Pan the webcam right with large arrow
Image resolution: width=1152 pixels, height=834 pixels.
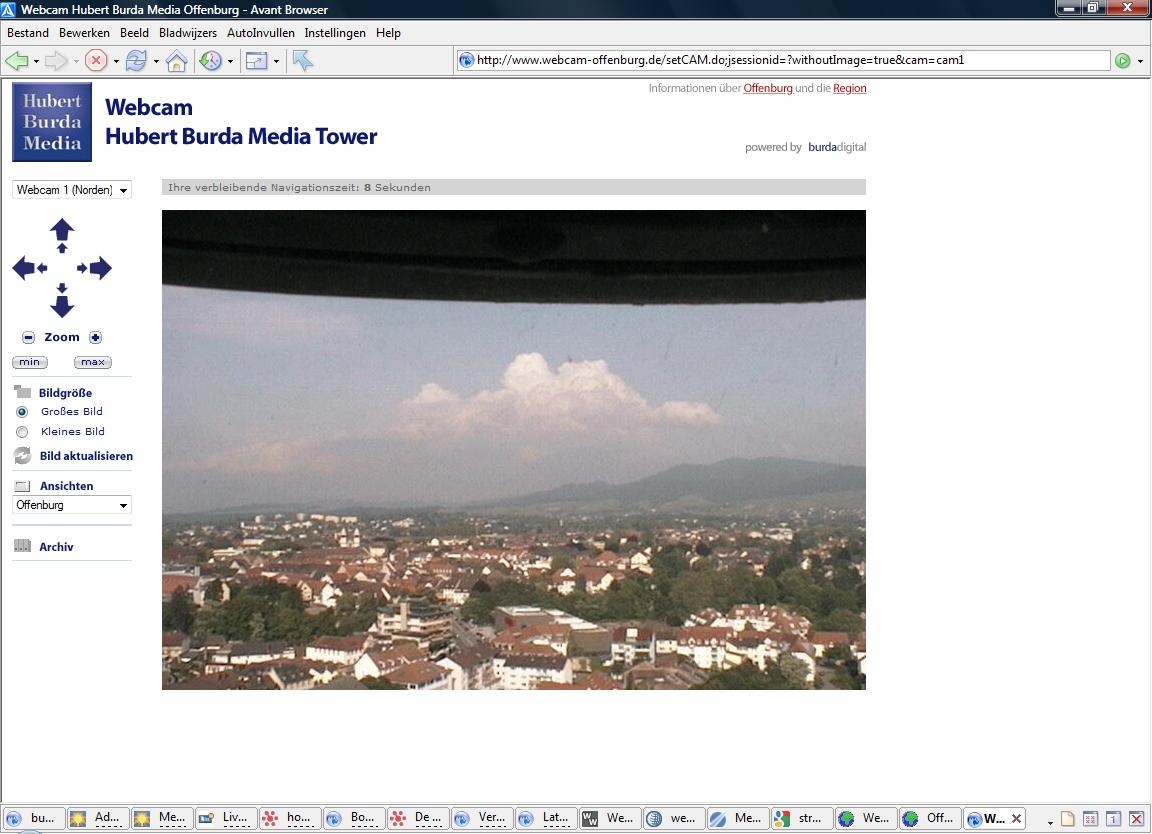point(101,268)
